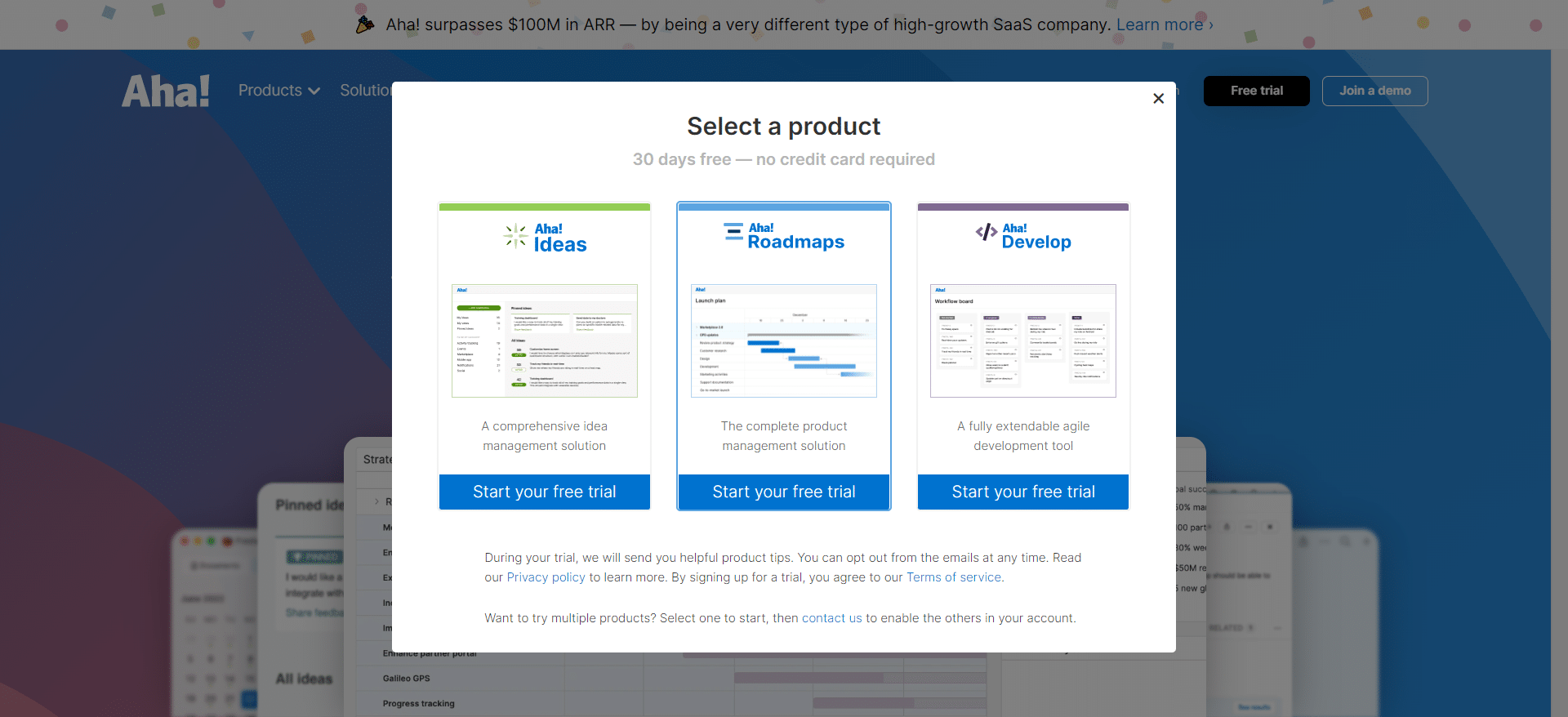
Task: Select the Aha! Ideas product title
Action: [560, 238]
